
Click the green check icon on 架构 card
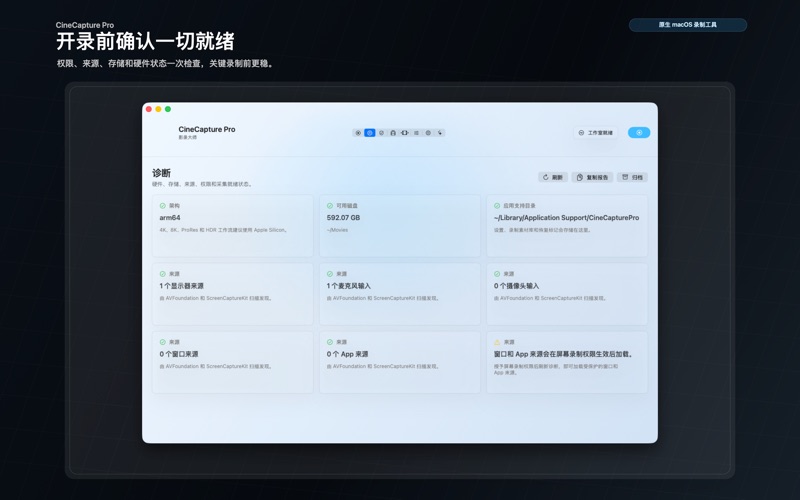click(162, 206)
